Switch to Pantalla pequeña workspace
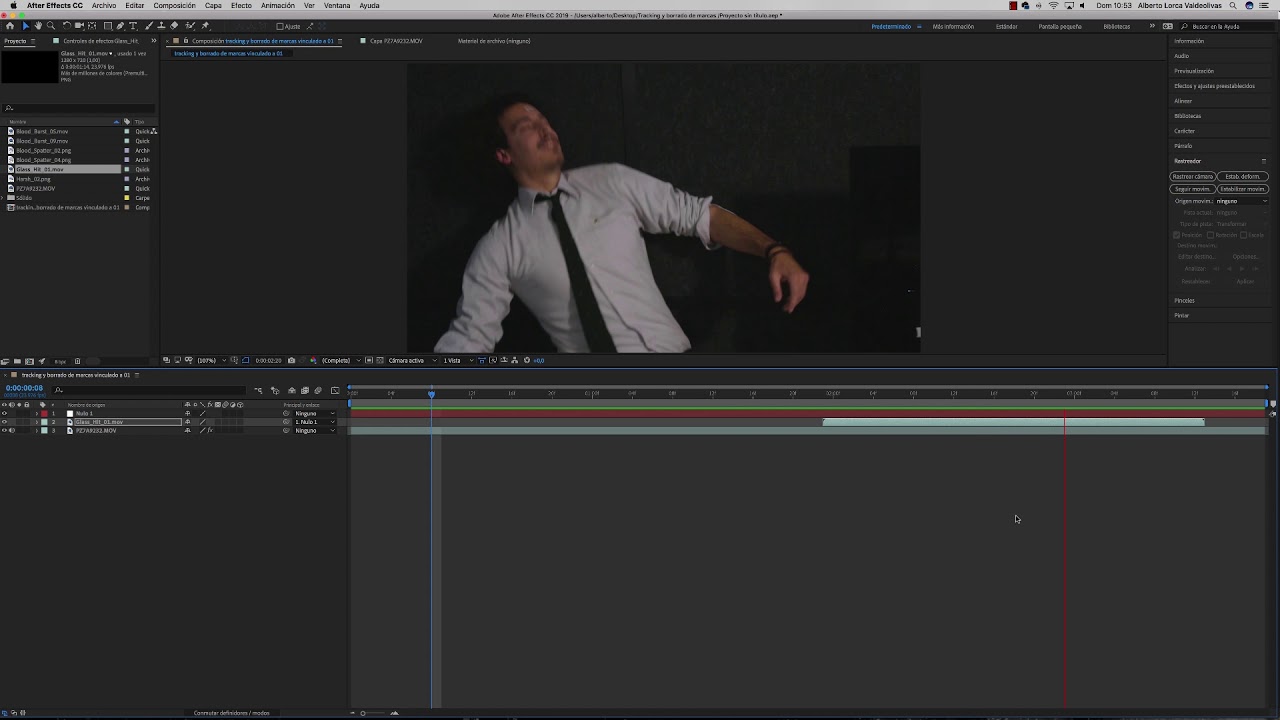Viewport: 1280px width, 720px height. click(1060, 26)
